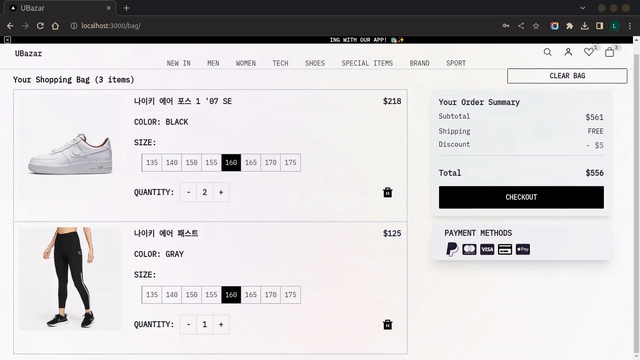Select size 165 for the first item

coord(251,162)
